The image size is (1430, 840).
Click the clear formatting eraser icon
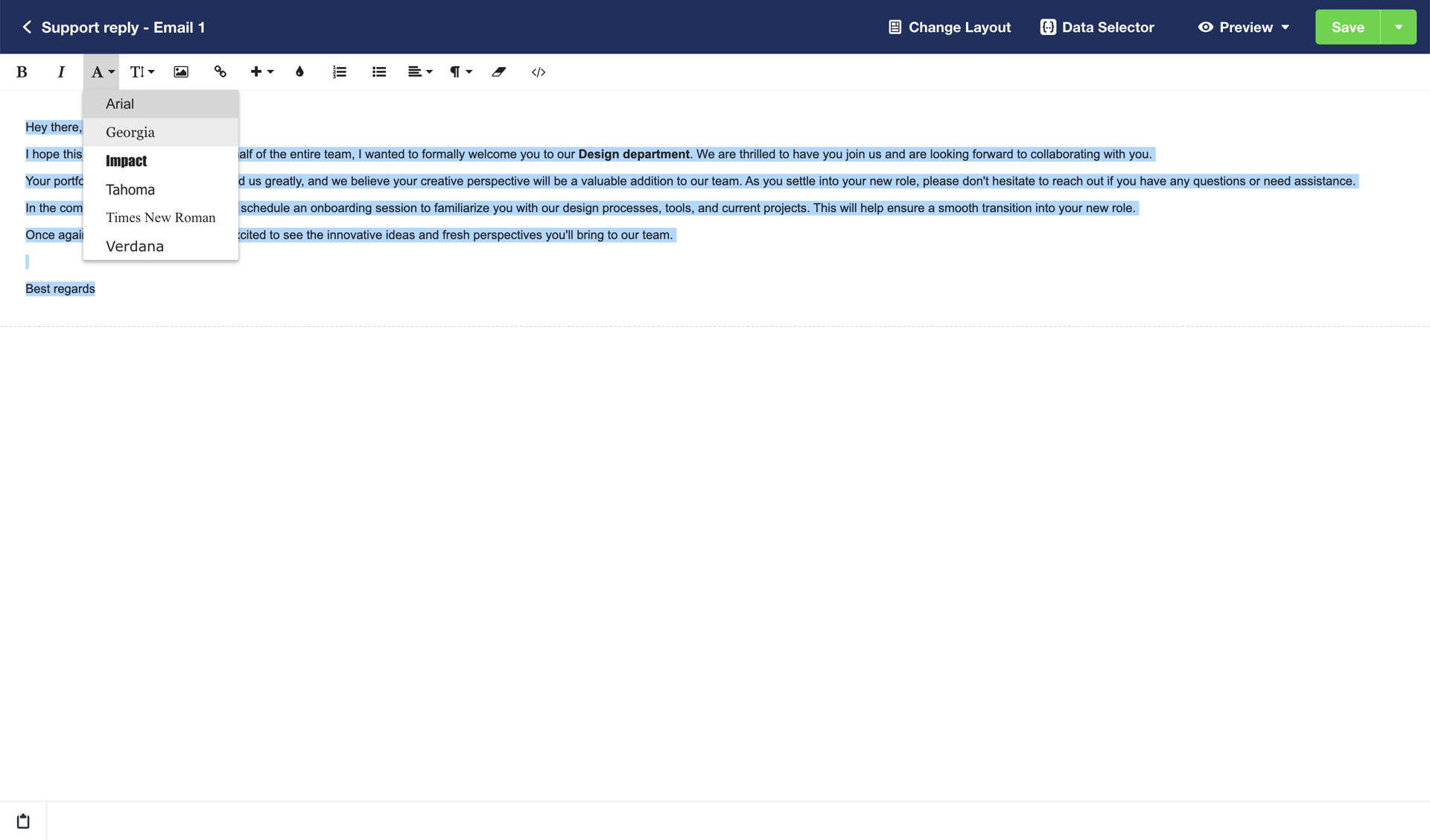coord(499,72)
